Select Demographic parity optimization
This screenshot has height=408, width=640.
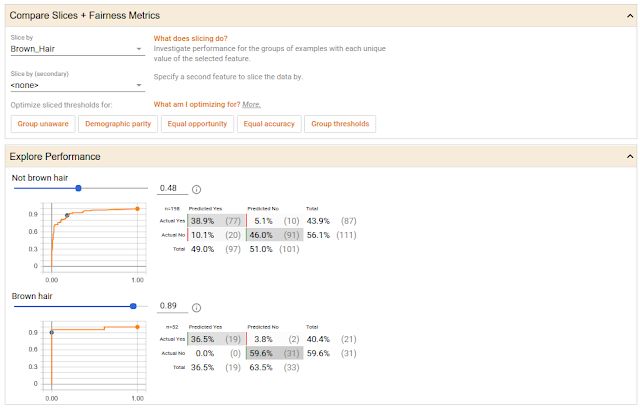pos(120,124)
